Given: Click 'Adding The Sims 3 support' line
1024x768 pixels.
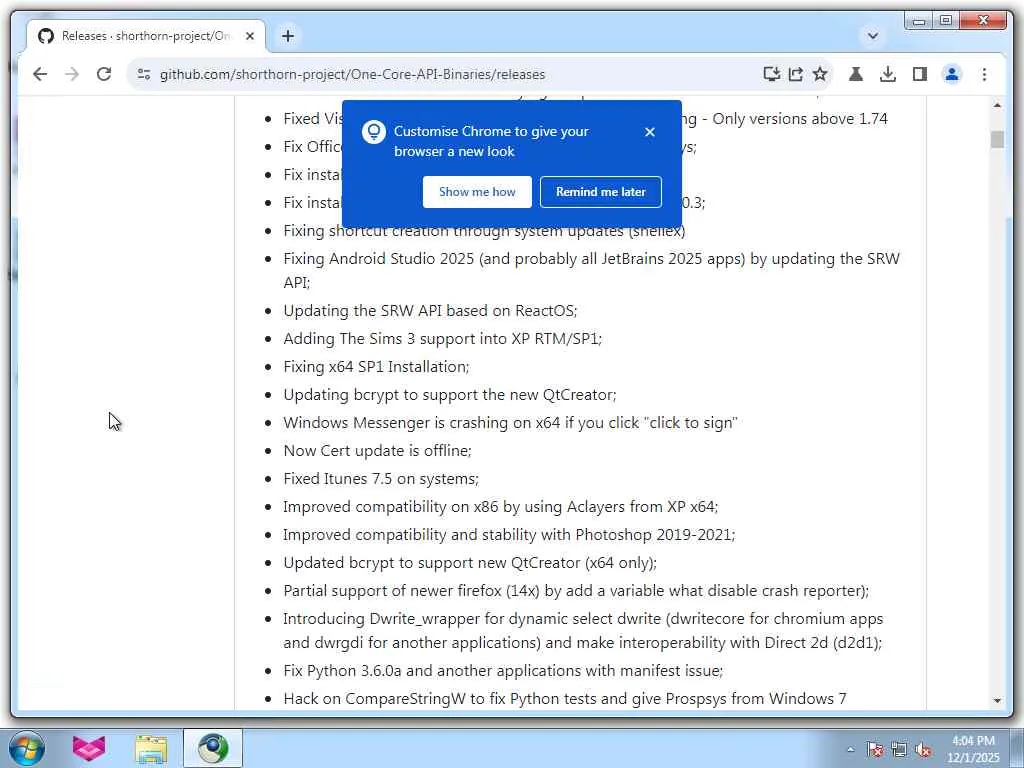Looking at the screenshot, I should pos(443,339).
